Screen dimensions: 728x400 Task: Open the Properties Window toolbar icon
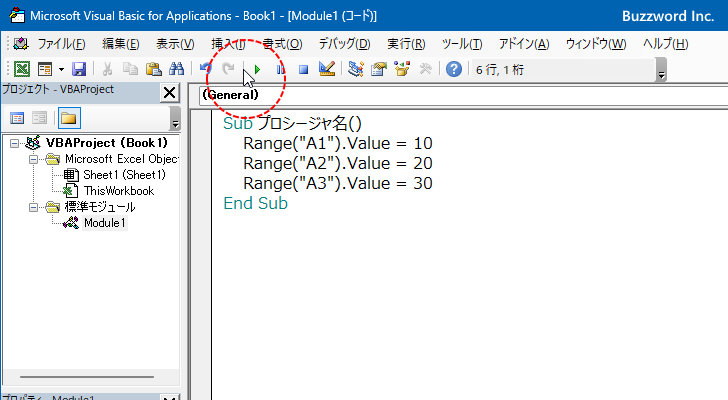(379, 69)
